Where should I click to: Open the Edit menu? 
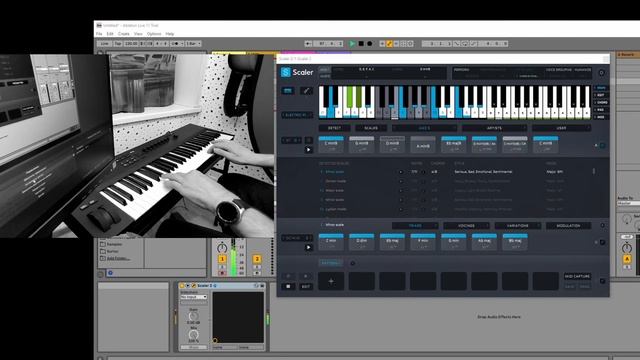(x=110, y=34)
